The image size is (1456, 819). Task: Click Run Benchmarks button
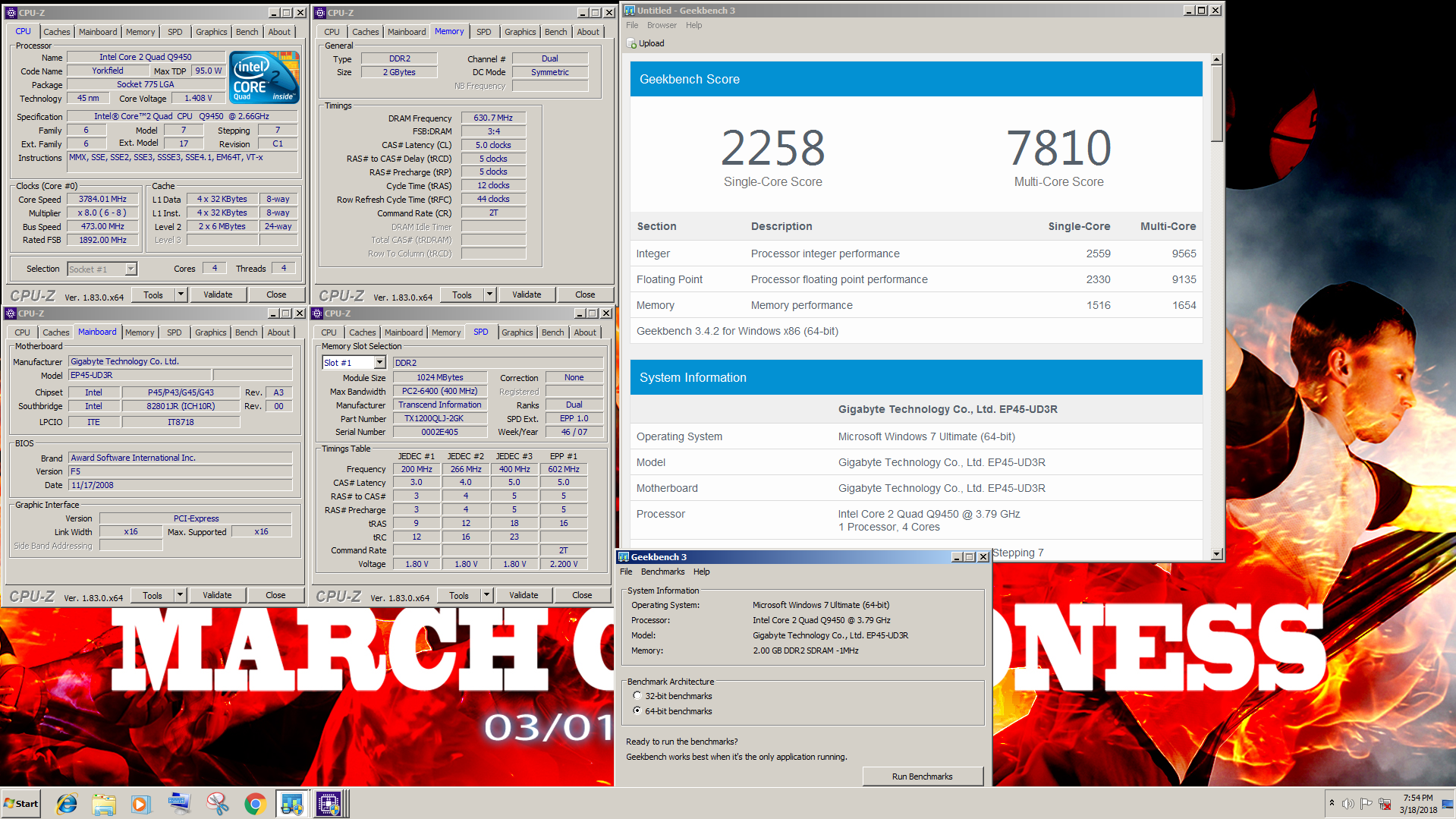coord(922,776)
